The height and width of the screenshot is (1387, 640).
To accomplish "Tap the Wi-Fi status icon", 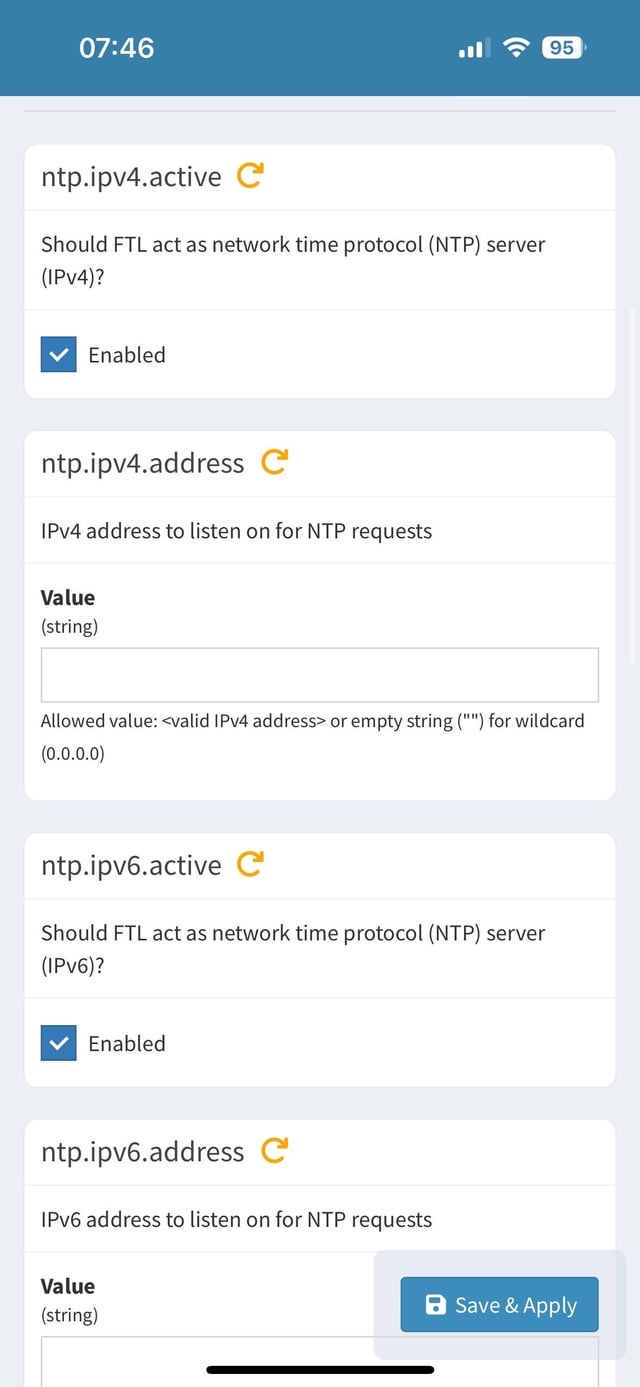I will click(x=516, y=47).
